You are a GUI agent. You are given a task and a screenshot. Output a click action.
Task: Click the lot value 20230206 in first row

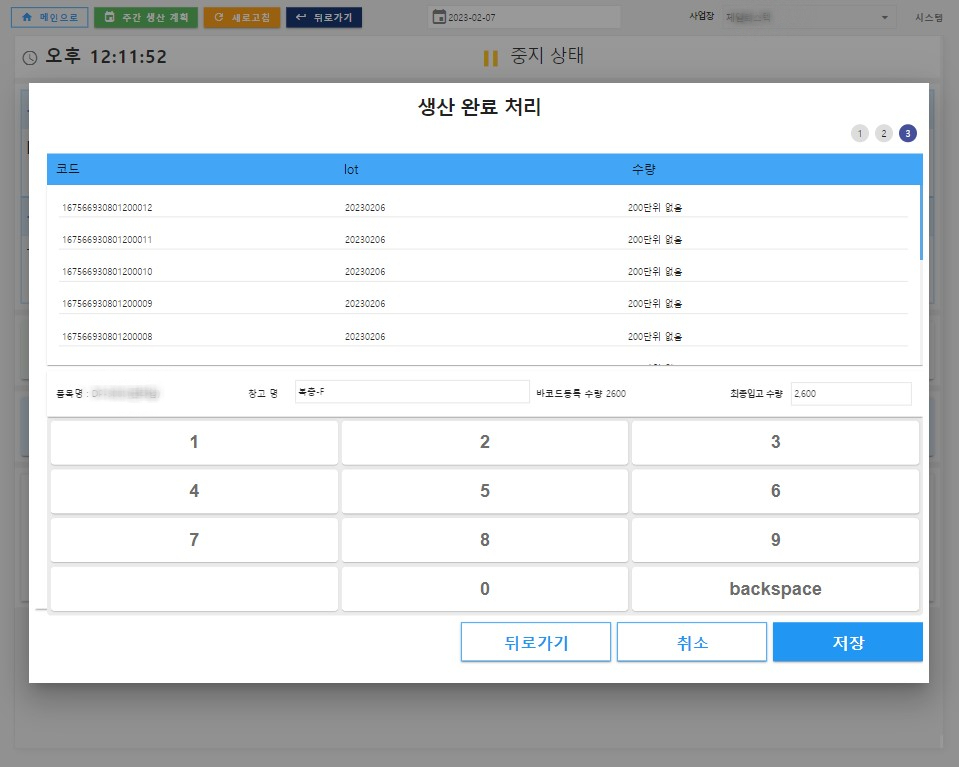click(365, 208)
